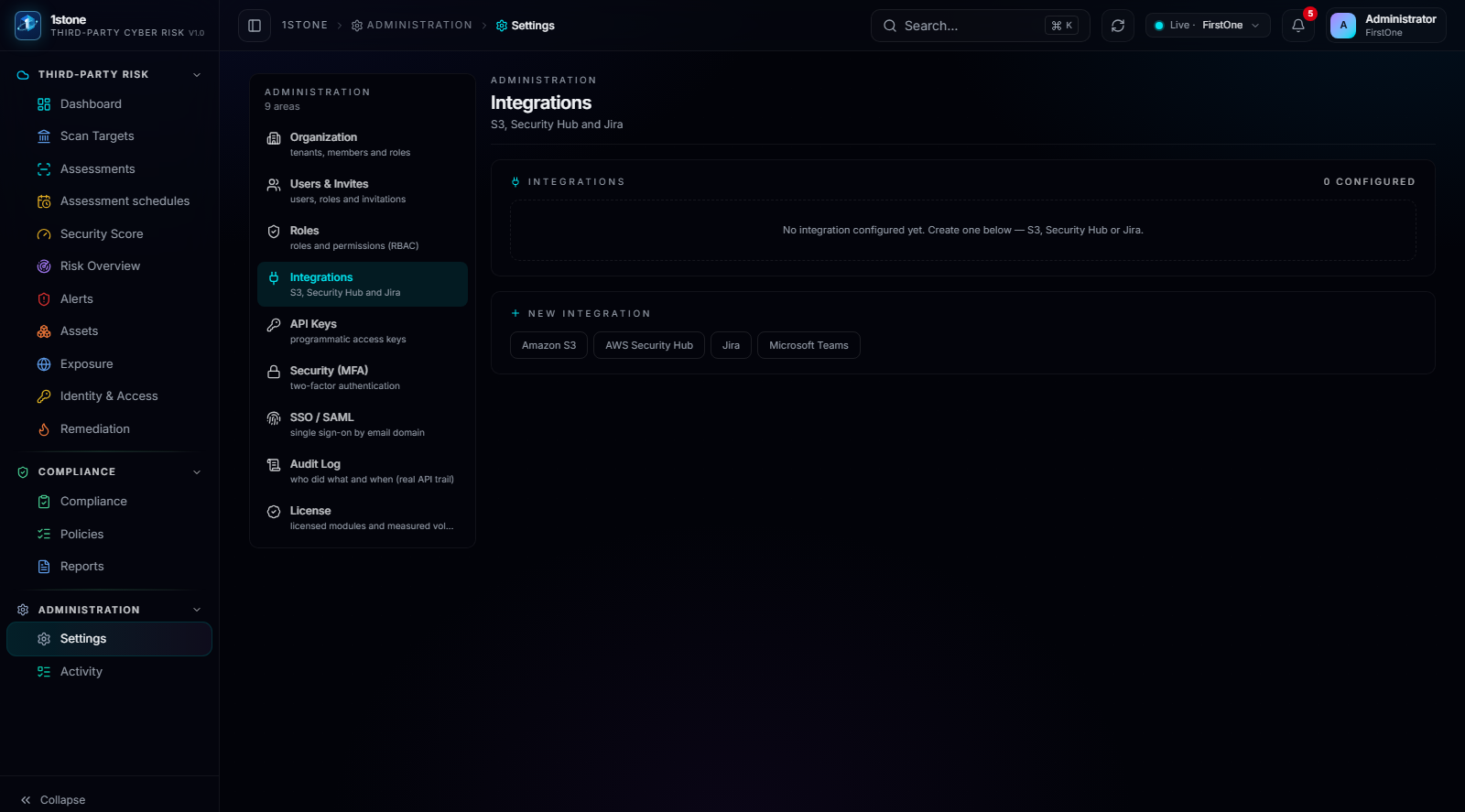Click the 1stone logo icon
Screen dimensions: 1465x812
[27, 25]
